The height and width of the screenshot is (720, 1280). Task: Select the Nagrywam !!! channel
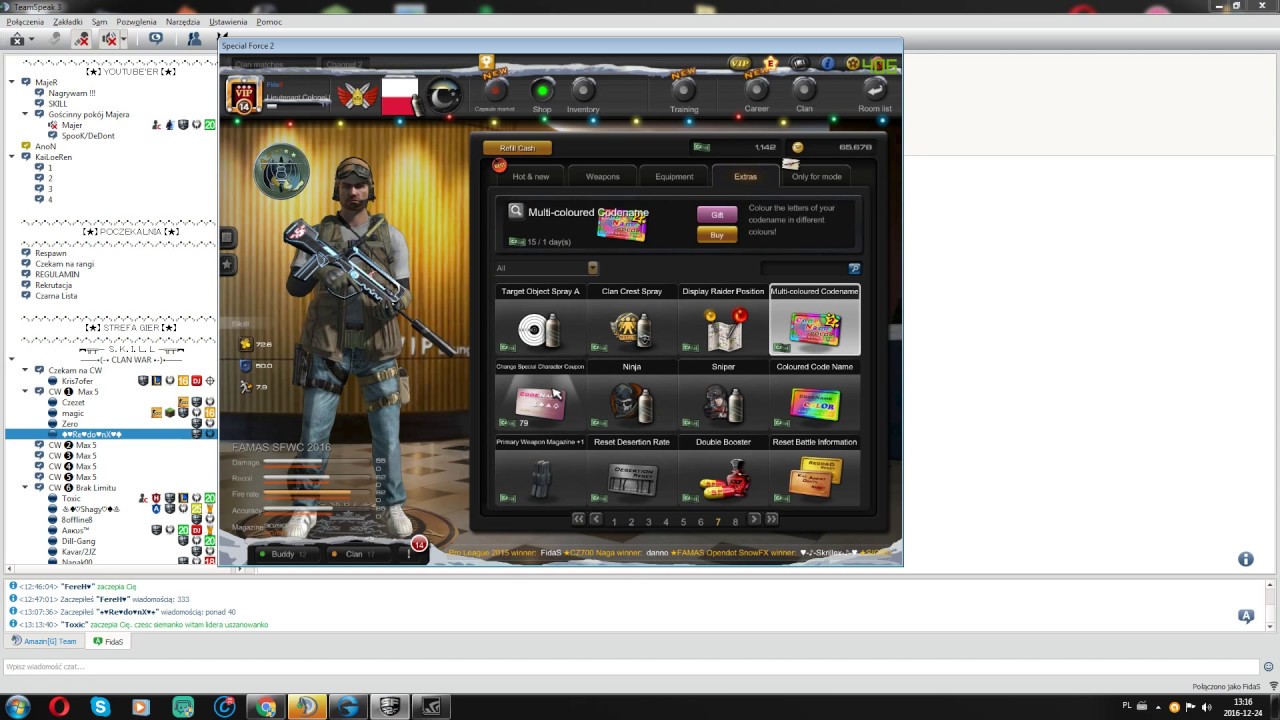pos(71,93)
